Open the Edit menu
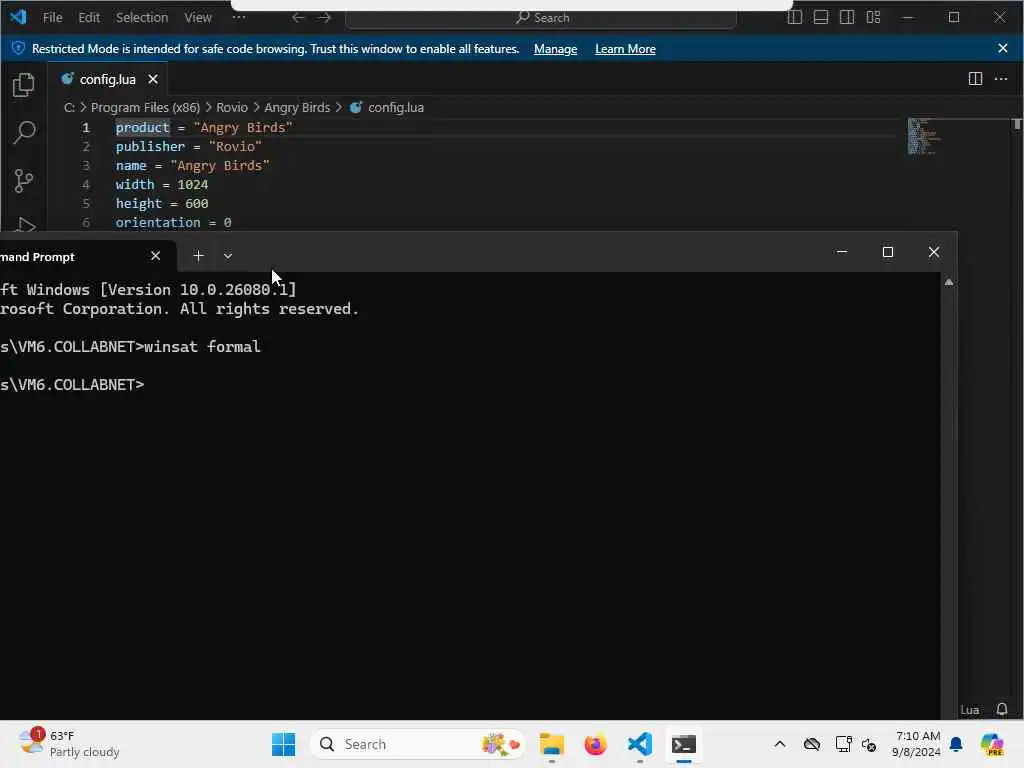The height and width of the screenshot is (768, 1024). click(x=89, y=18)
